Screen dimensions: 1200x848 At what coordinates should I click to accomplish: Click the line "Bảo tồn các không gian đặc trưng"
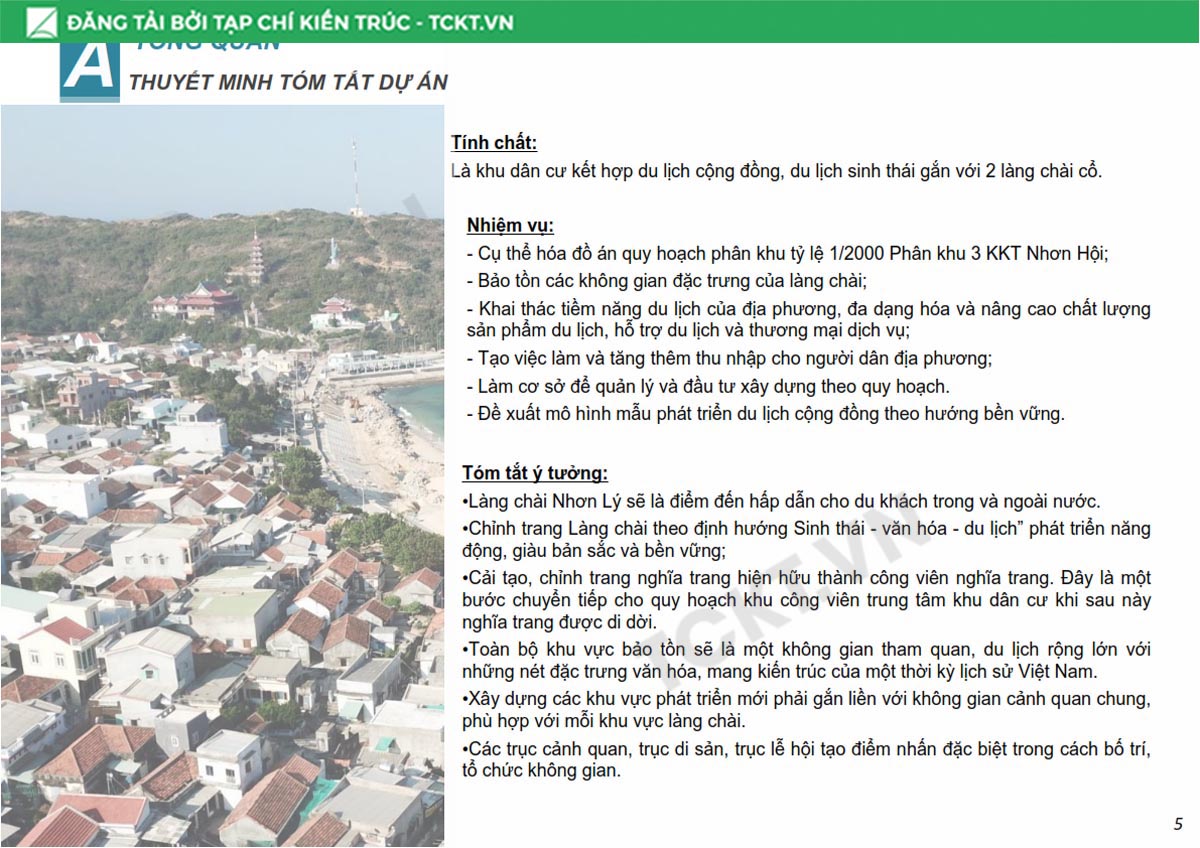coord(666,281)
